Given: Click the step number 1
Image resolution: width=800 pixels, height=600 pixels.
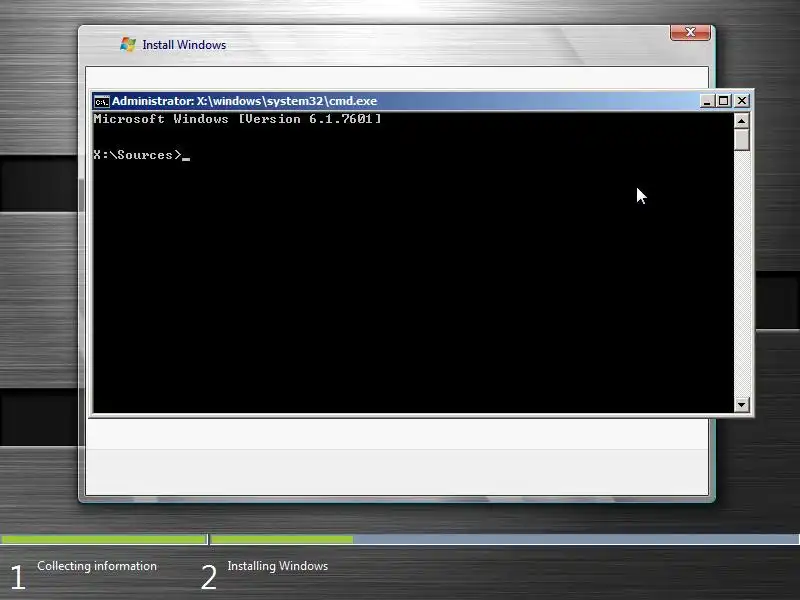Looking at the screenshot, I should pyautogui.click(x=18, y=578).
